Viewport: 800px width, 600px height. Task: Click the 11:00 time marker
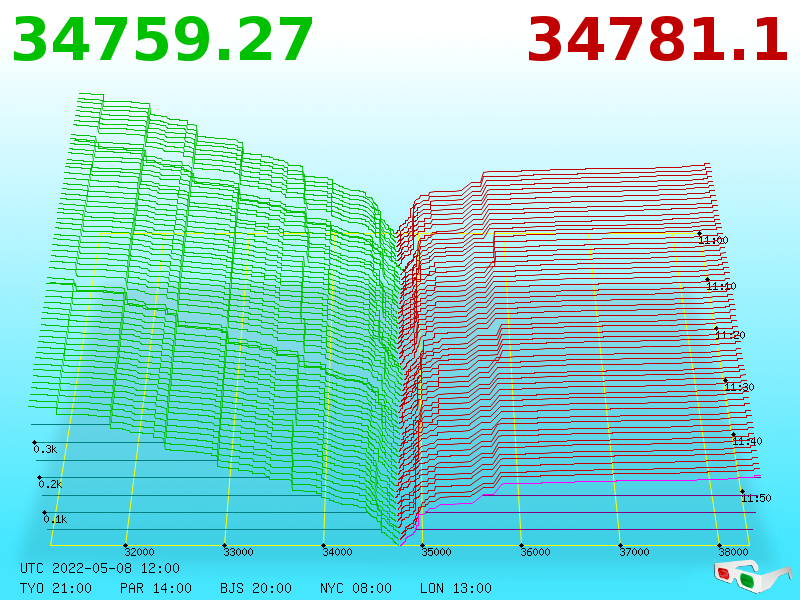tap(713, 240)
